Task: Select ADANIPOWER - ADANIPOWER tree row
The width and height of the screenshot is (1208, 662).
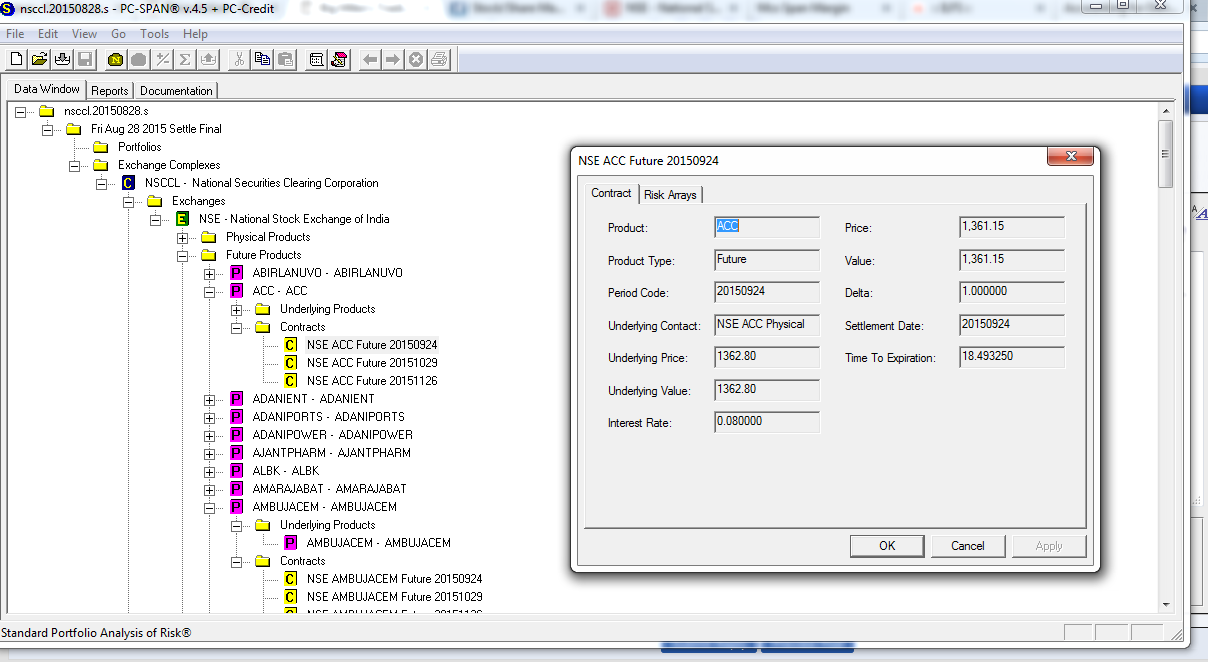Action: (x=332, y=435)
